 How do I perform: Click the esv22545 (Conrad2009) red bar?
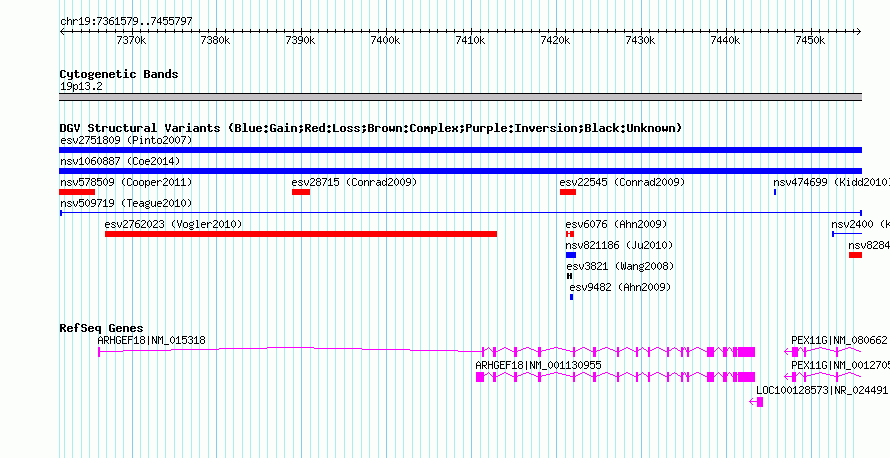[568, 192]
